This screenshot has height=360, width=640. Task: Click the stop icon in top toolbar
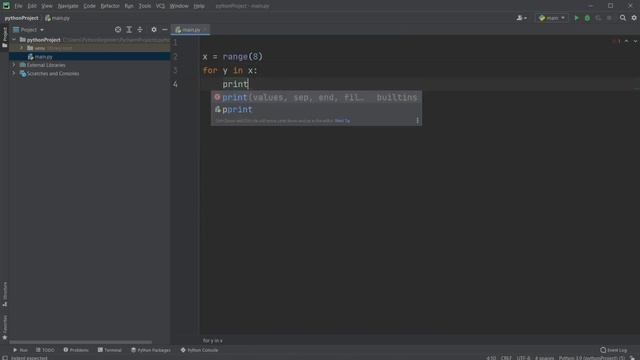click(x=609, y=18)
